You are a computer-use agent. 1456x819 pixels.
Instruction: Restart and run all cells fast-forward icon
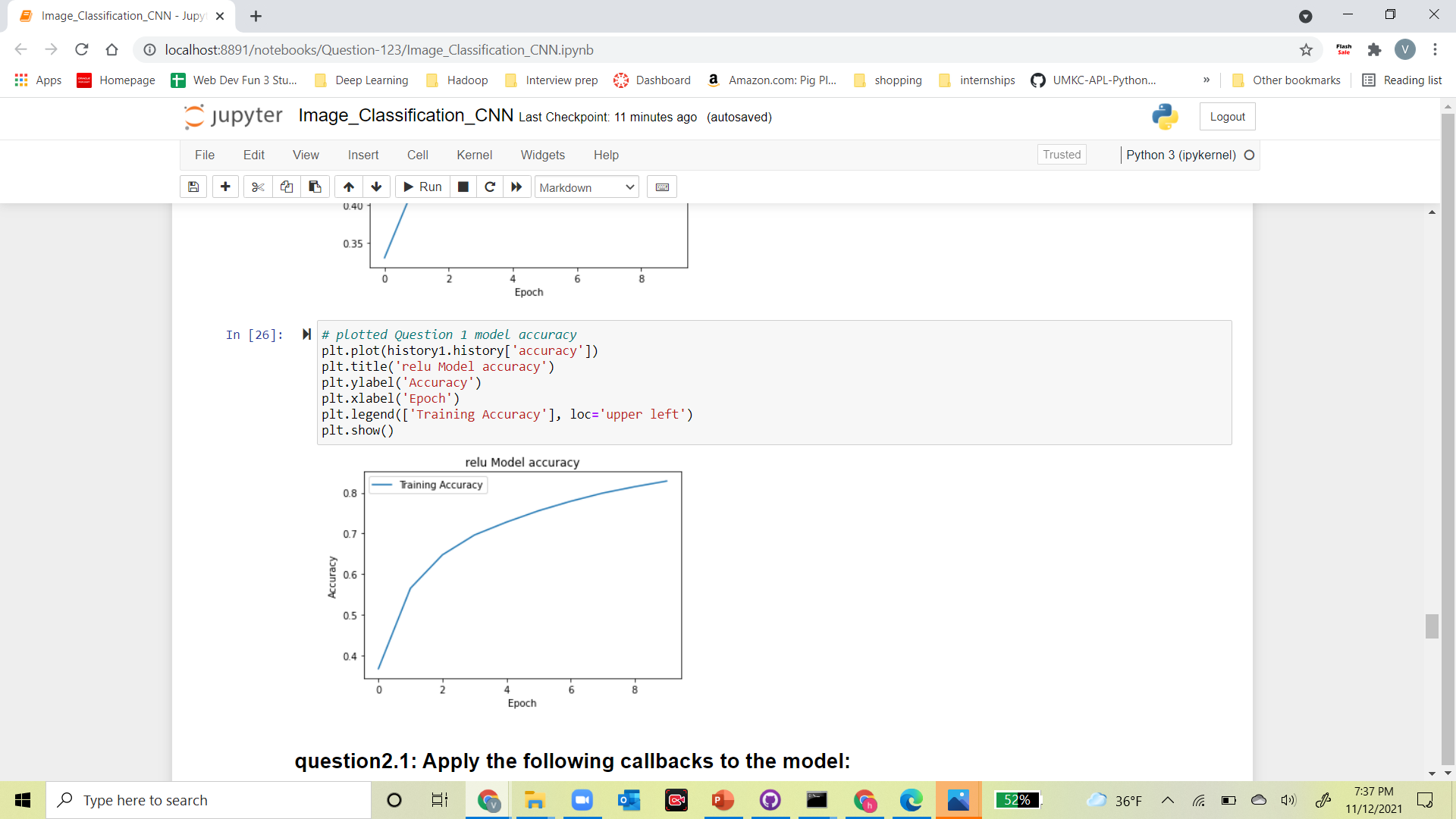pos(516,187)
